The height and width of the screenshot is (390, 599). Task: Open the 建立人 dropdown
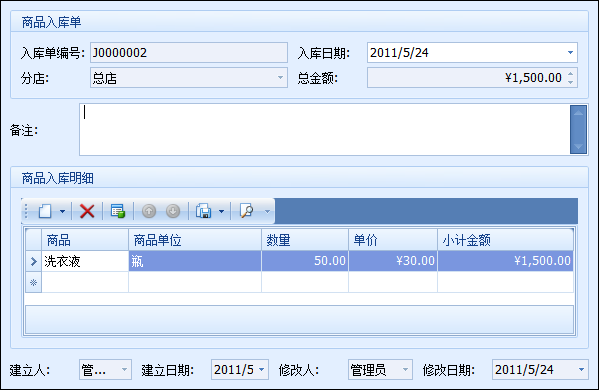pyautogui.click(x=124, y=370)
